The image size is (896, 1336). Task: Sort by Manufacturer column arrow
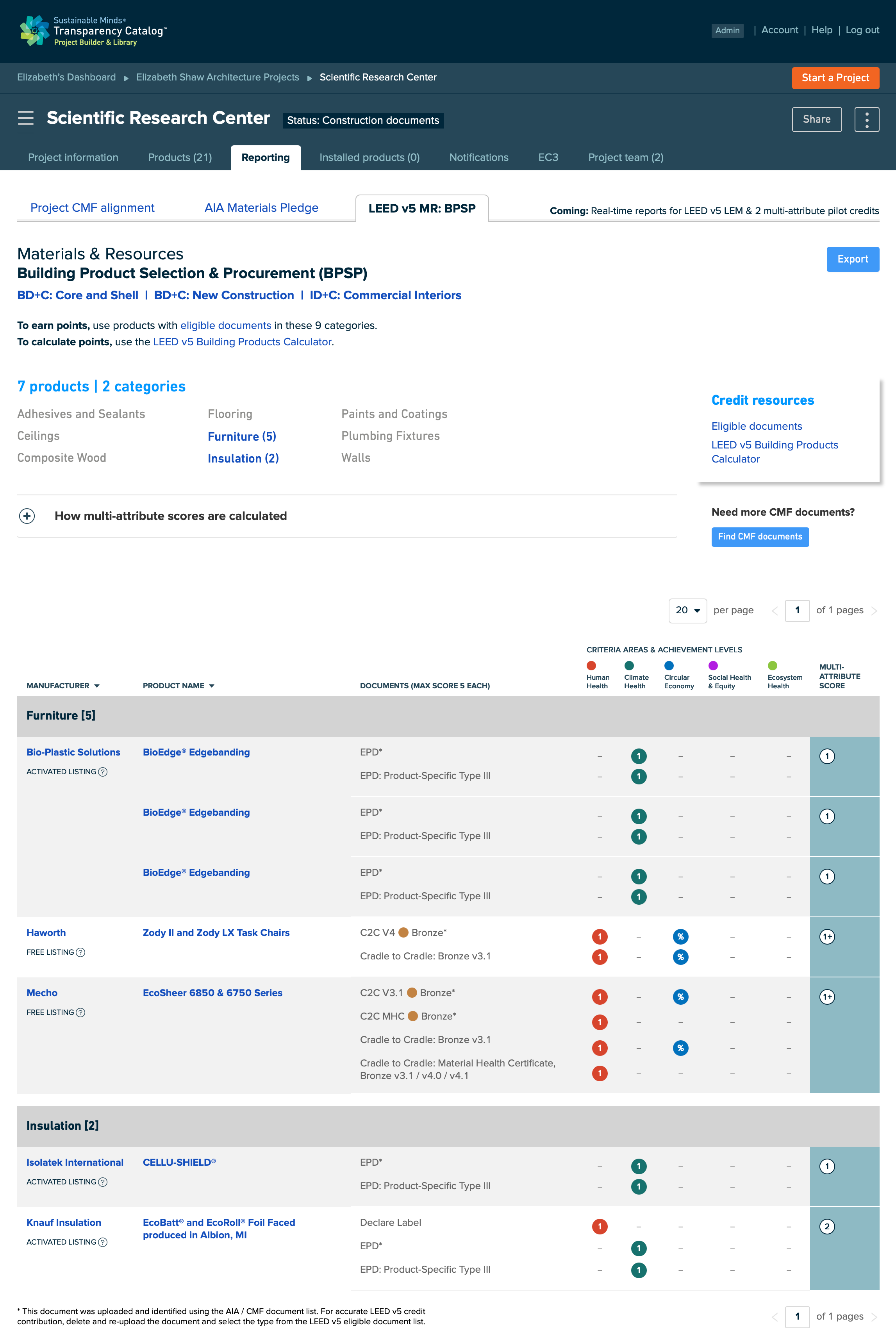tap(96, 686)
